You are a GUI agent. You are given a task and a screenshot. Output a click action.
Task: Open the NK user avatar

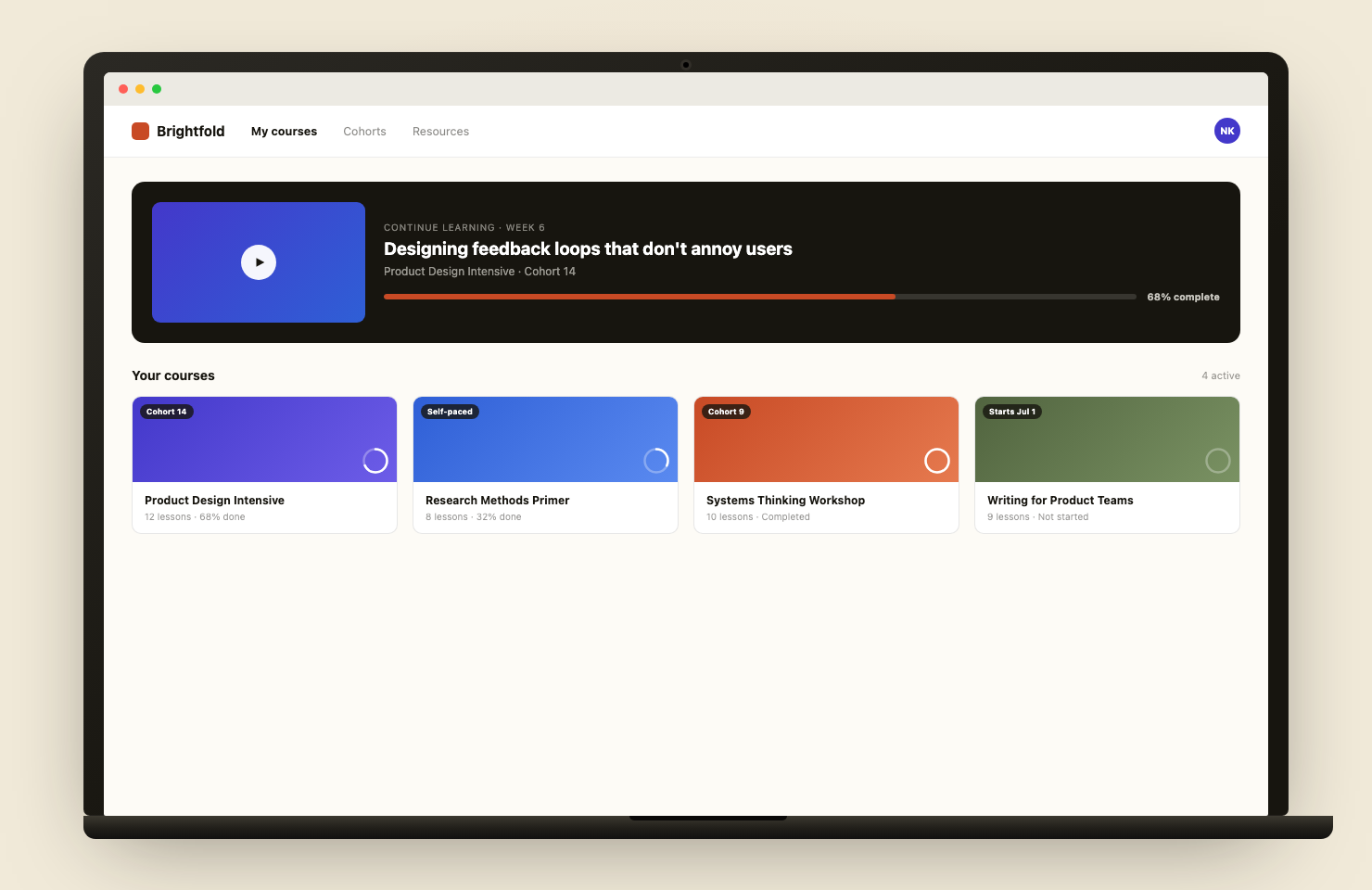(x=1227, y=131)
